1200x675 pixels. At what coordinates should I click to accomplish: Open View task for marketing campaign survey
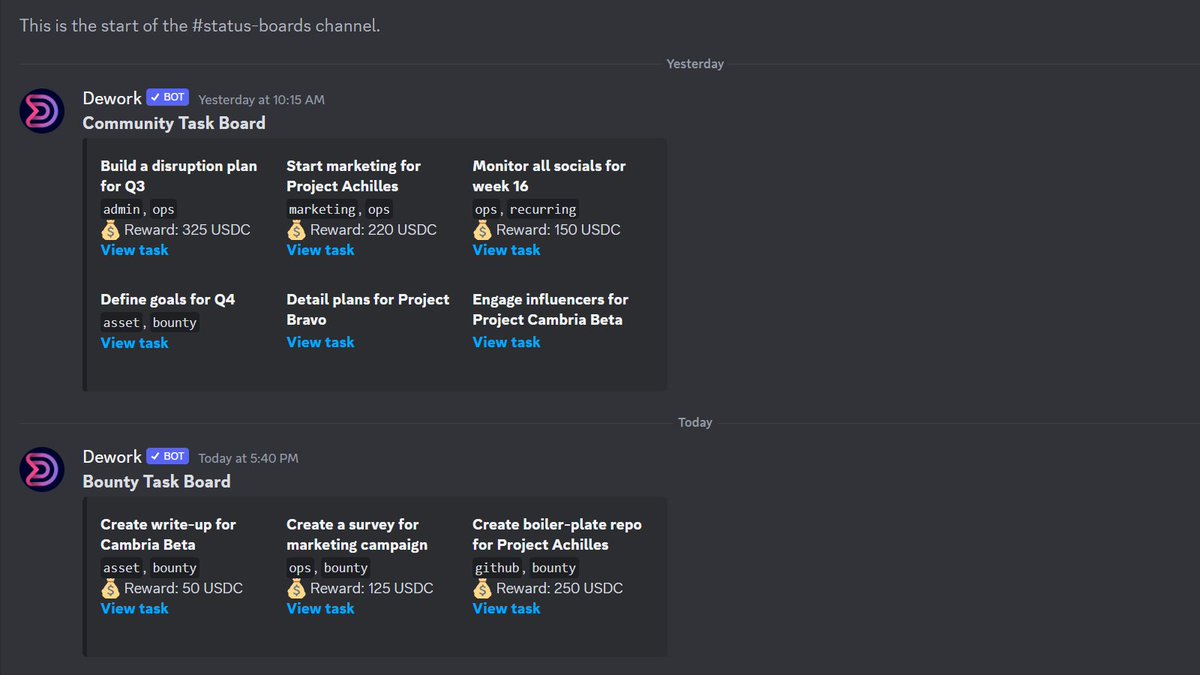click(x=320, y=608)
